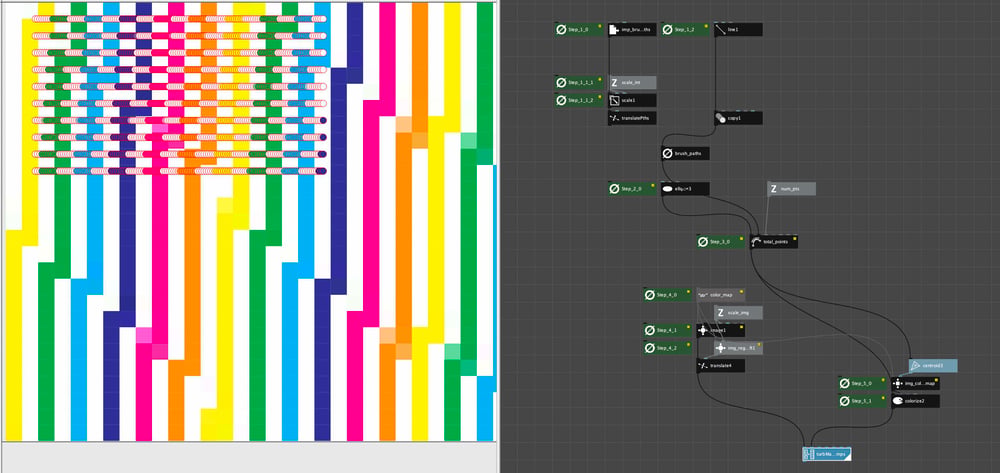Select the Step_1_1_2 null node
Image resolution: width=1000 pixels, height=473 pixels.
[578, 100]
